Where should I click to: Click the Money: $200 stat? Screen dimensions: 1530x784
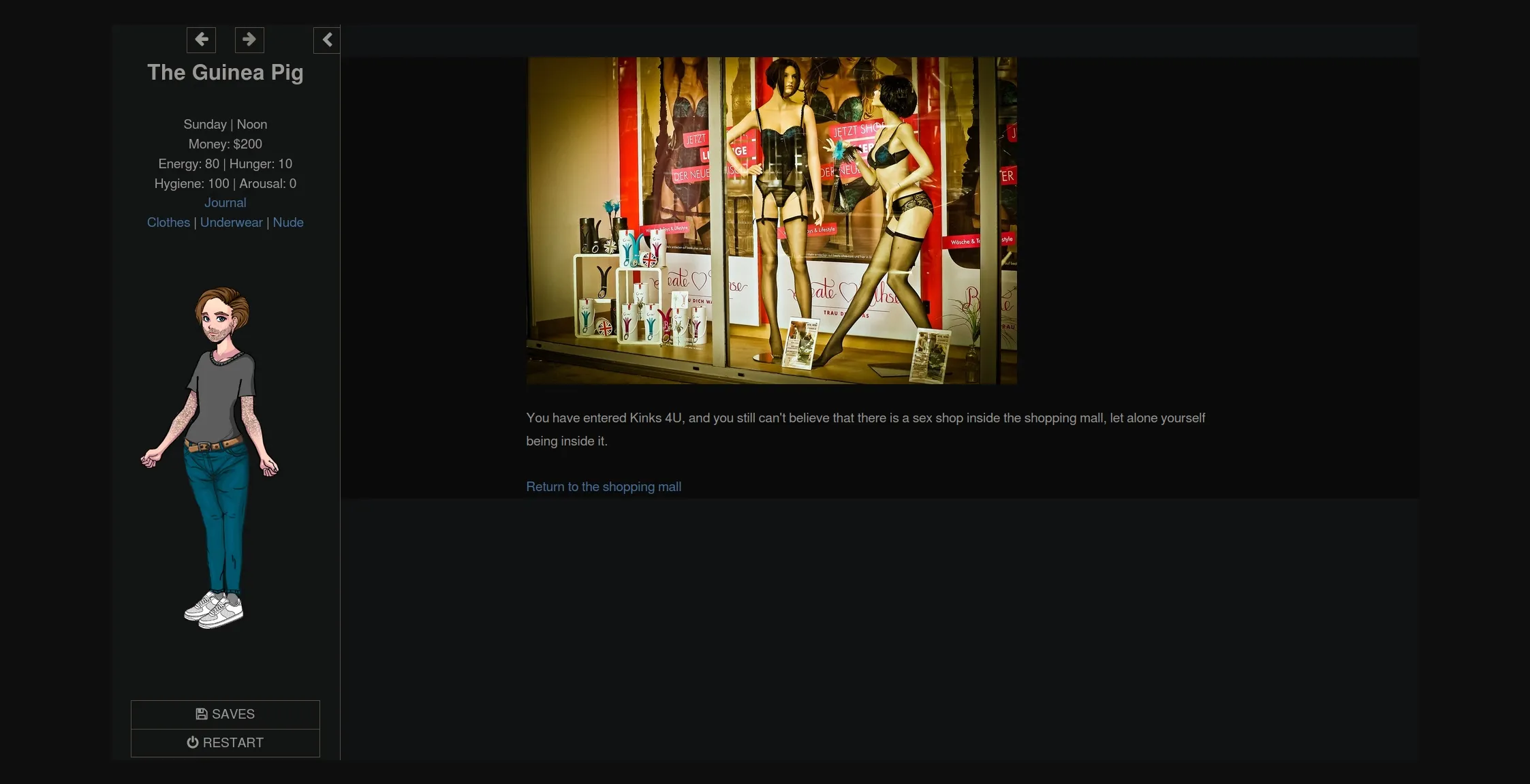(x=225, y=144)
